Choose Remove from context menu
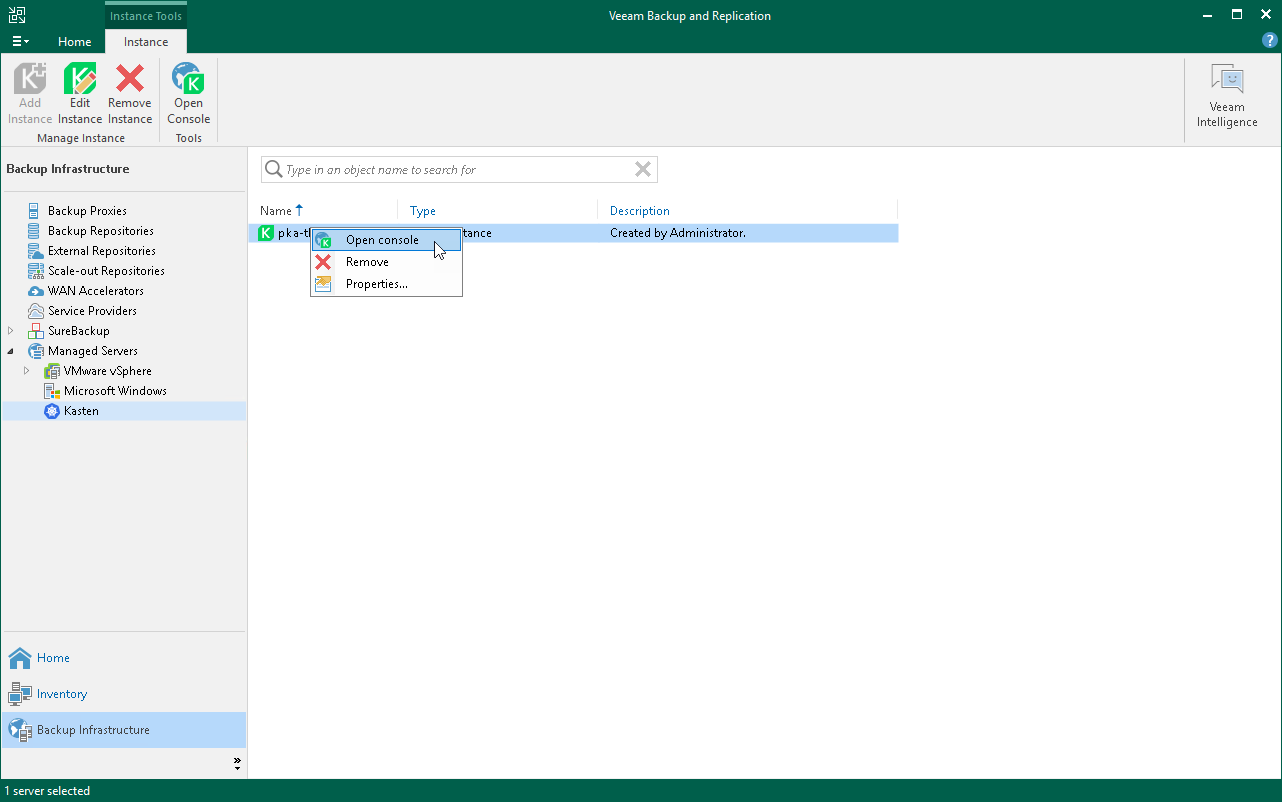Viewport: 1282px width, 802px height. pyautogui.click(x=386, y=262)
